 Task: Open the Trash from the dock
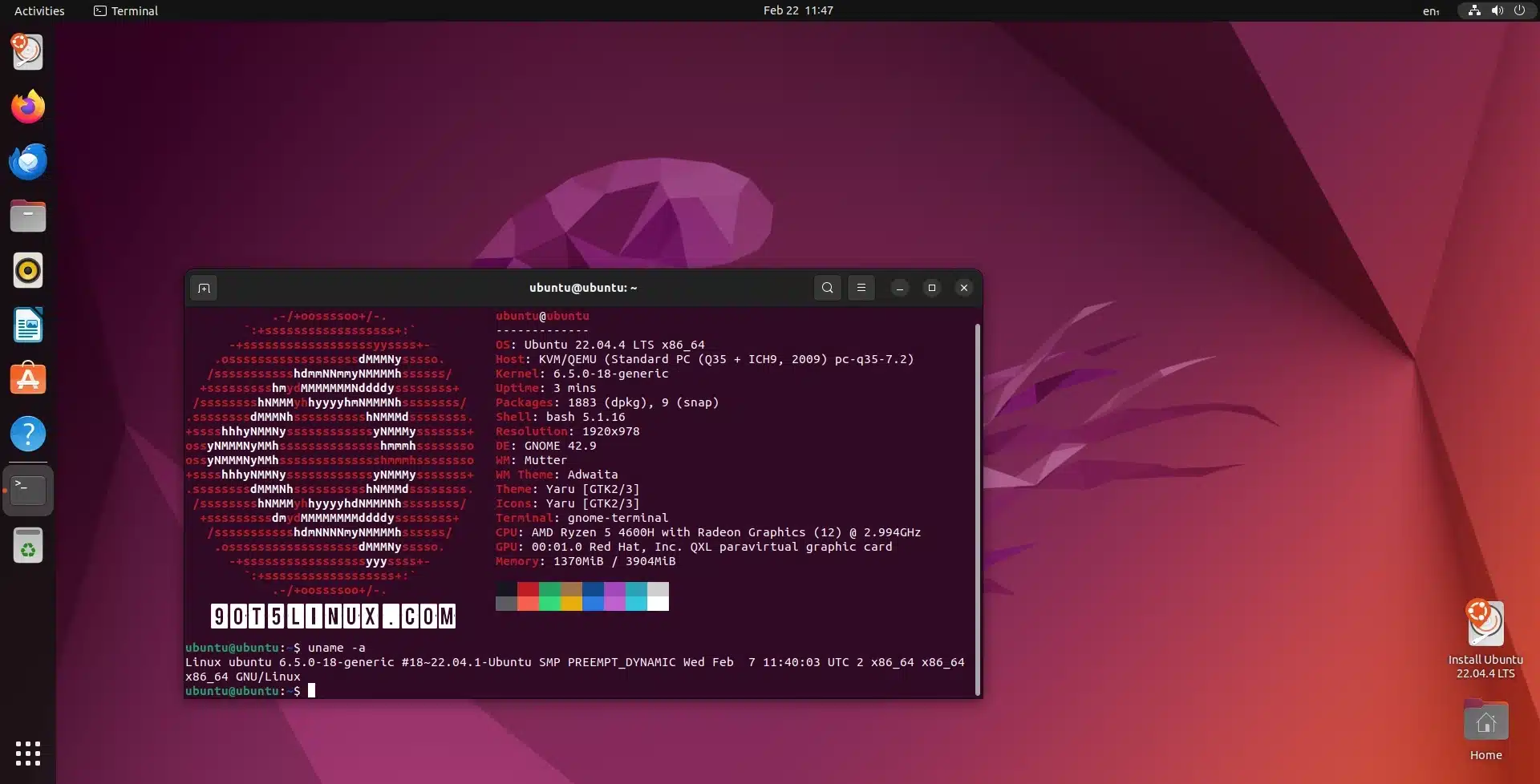[x=28, y=546]
